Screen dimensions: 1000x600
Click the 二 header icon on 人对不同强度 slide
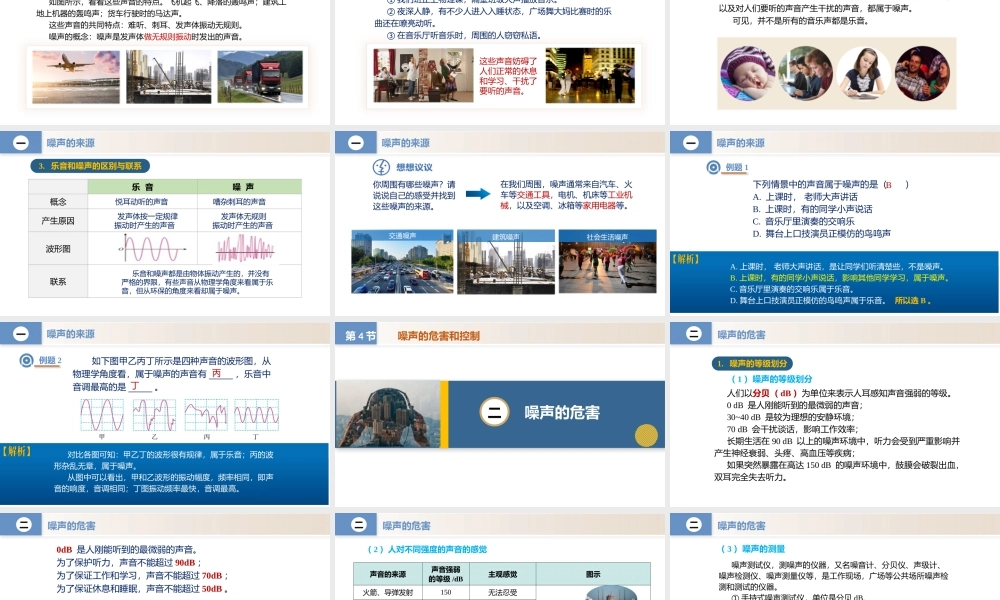[x=358, y=525]
